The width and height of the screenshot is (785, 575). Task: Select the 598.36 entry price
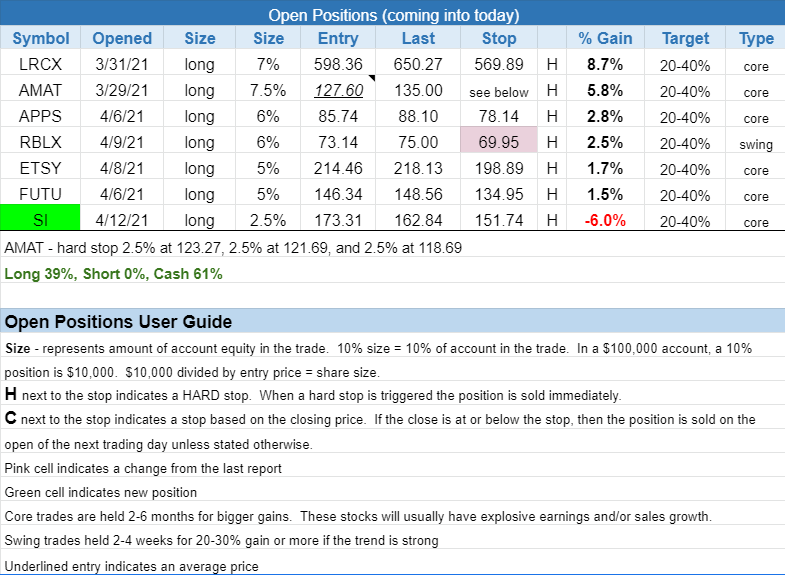338,64
